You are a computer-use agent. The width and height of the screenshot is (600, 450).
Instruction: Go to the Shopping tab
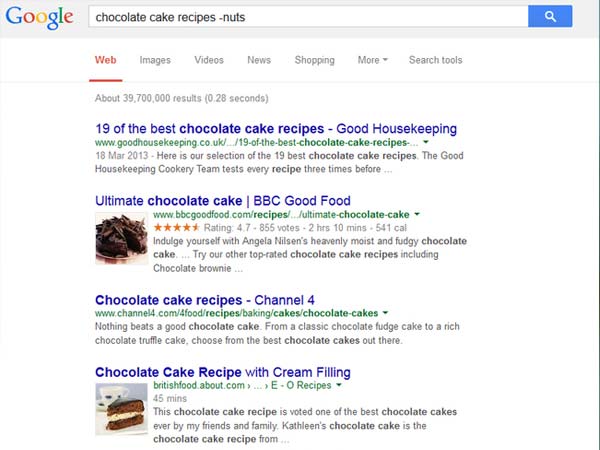pyautogui.click(x=314, y=60)
